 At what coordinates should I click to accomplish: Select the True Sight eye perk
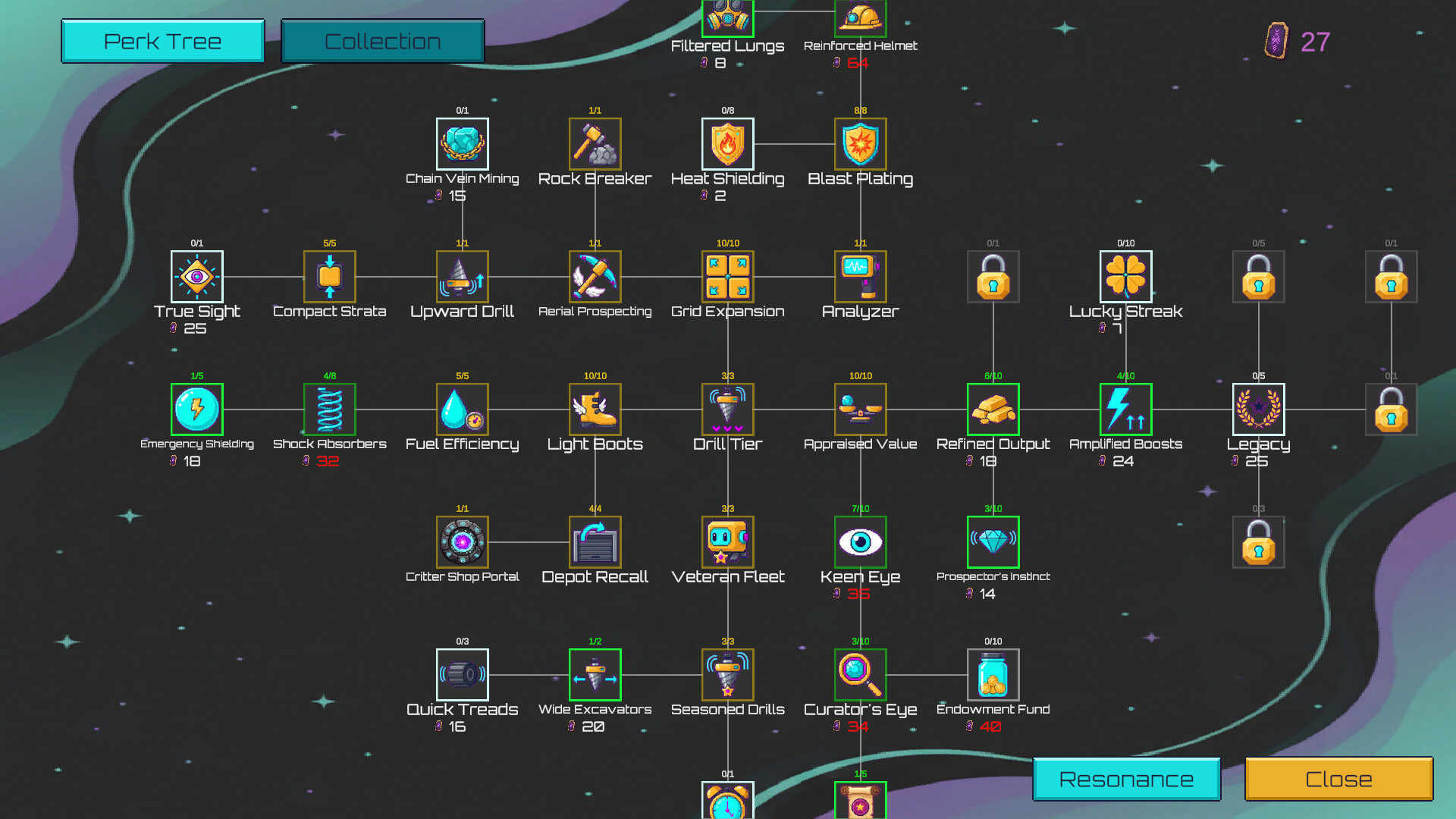tap(197, 277)
